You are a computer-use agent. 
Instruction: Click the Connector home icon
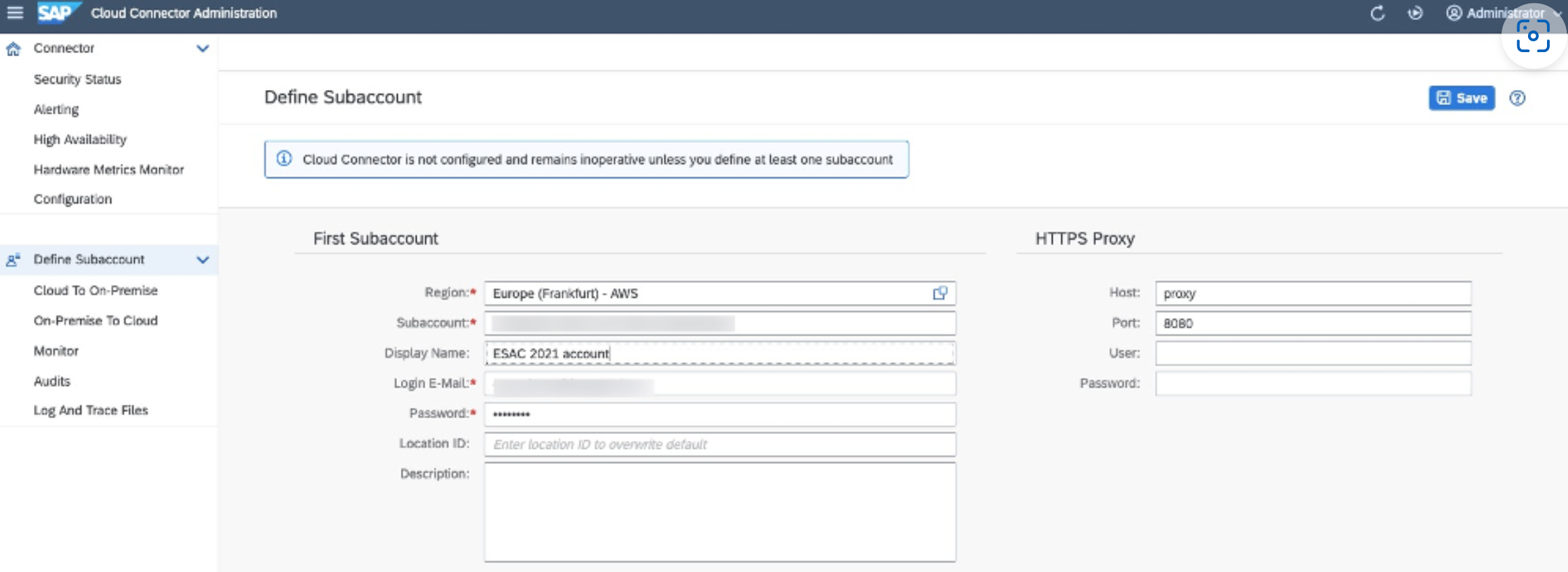click(x=13, y=49)
